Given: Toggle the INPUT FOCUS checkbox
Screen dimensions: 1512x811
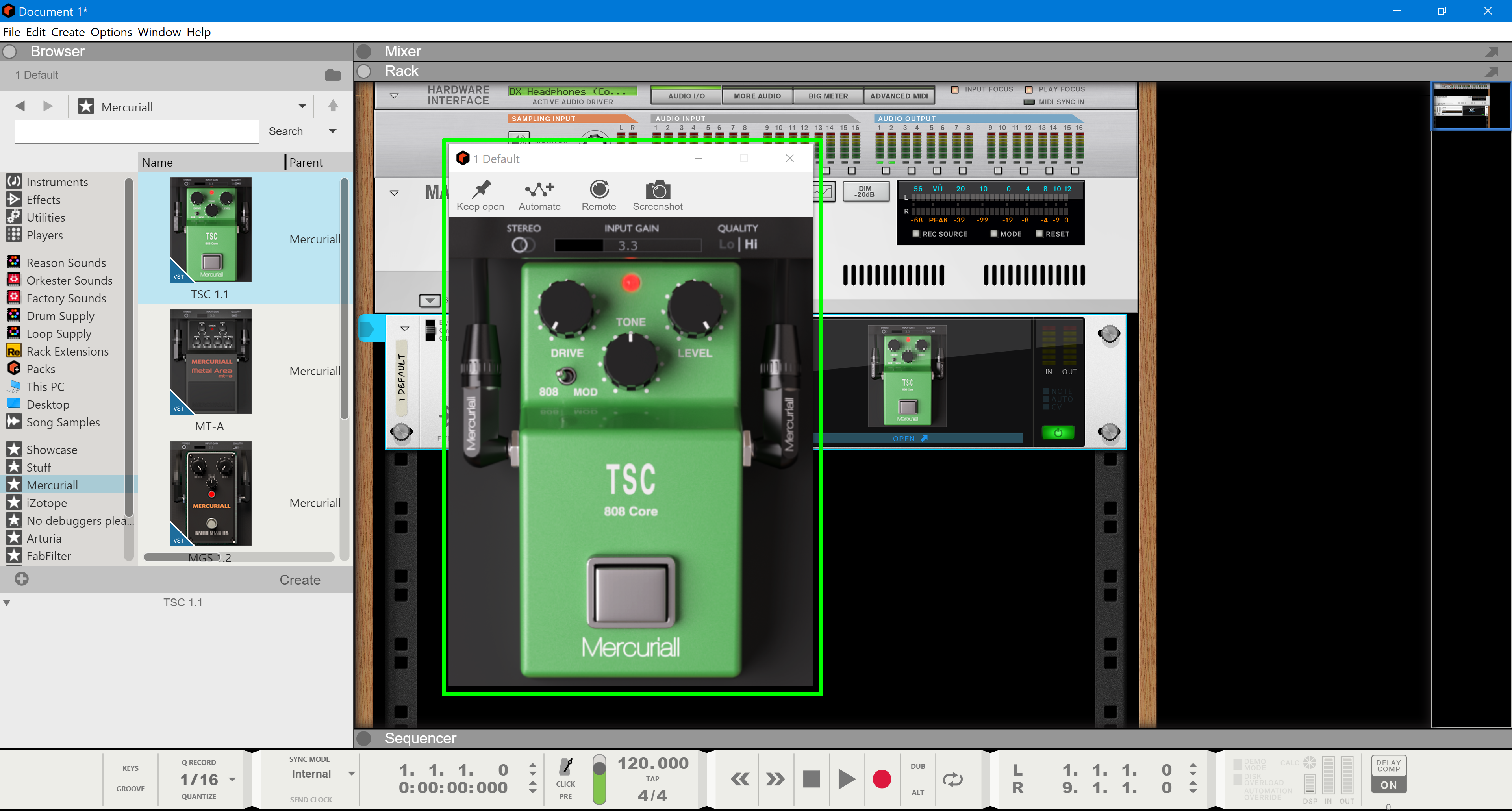Looking at the screenshot, I should point(955,89).
